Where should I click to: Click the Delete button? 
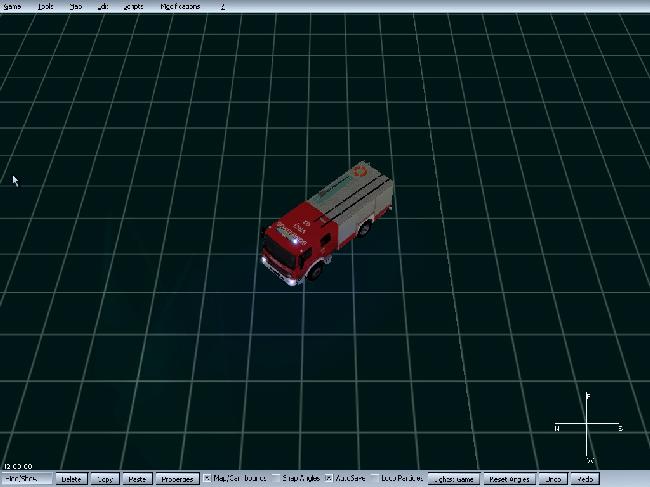(71, 479)
